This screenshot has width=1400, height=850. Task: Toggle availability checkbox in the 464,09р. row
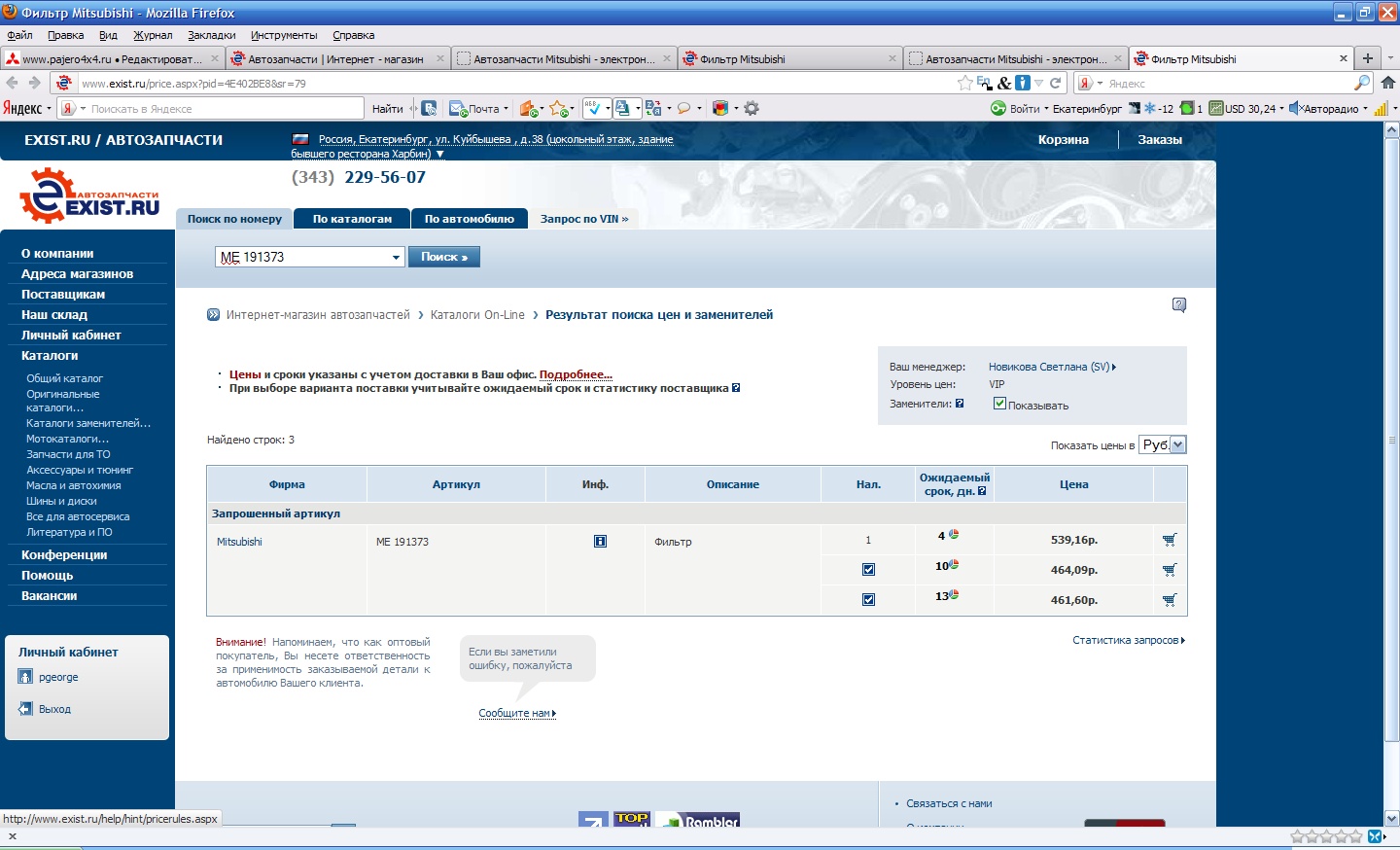click(868, 570)
